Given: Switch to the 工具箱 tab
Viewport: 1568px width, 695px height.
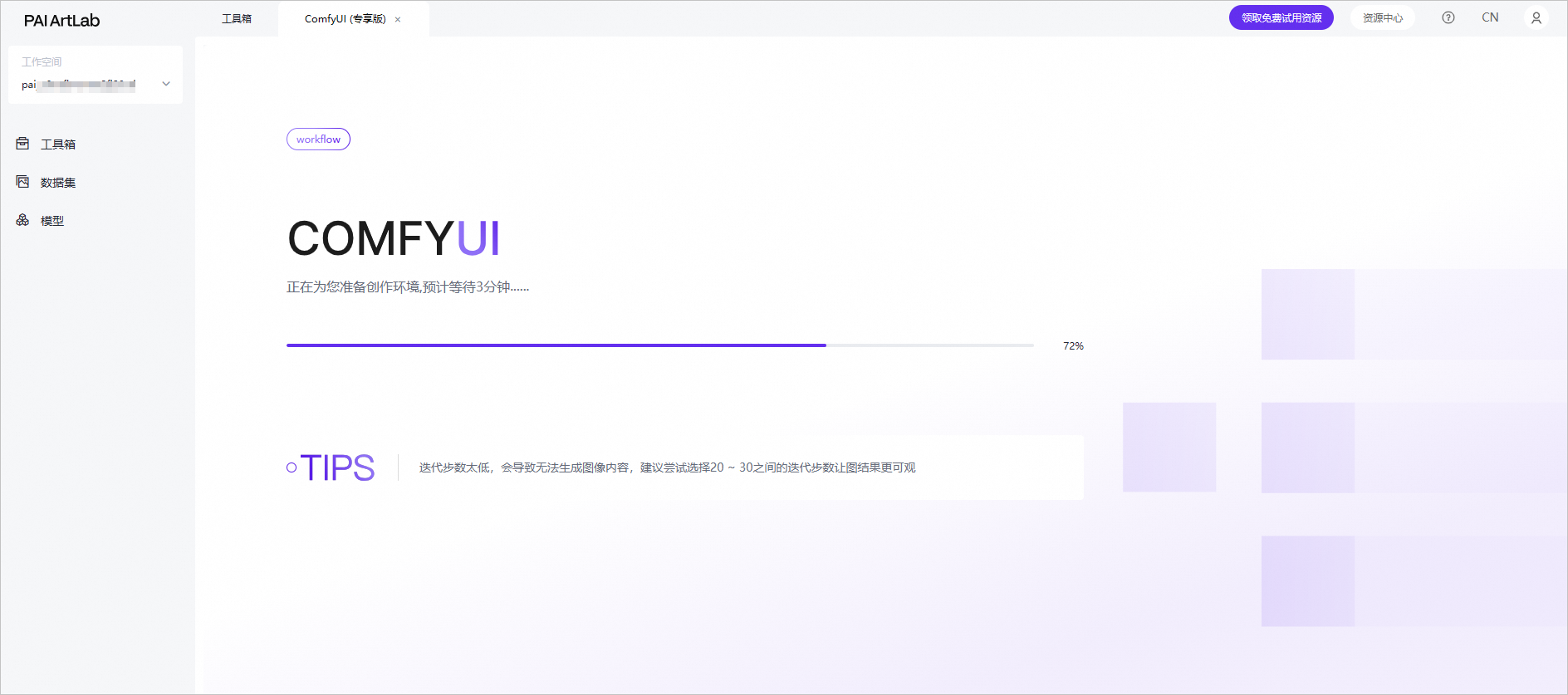Looking at the screenshot, I should (237, 18).
